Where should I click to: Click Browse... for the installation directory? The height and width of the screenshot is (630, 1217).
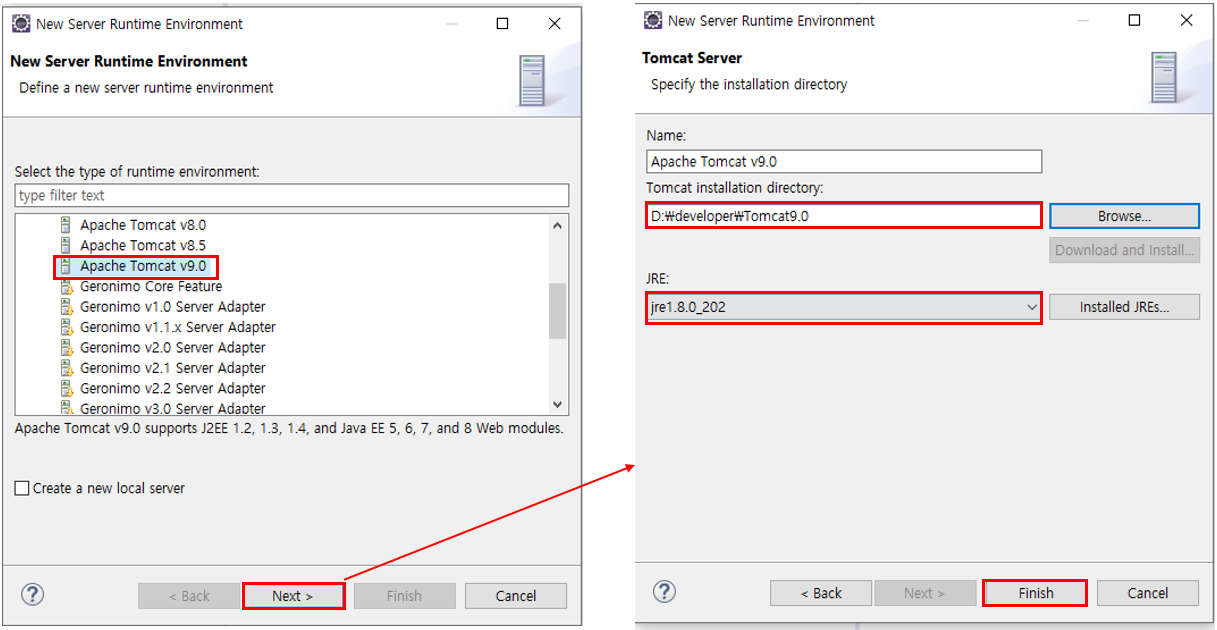(1124, 215)
